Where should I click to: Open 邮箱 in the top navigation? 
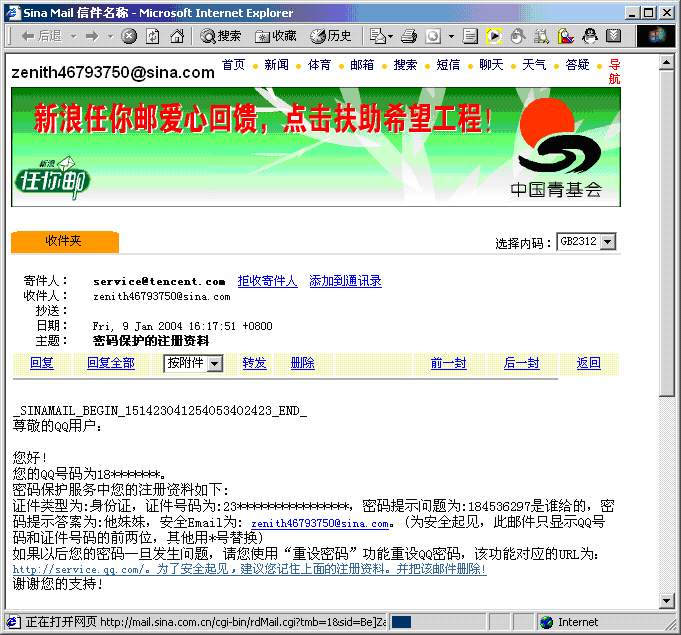click(362, 65)
